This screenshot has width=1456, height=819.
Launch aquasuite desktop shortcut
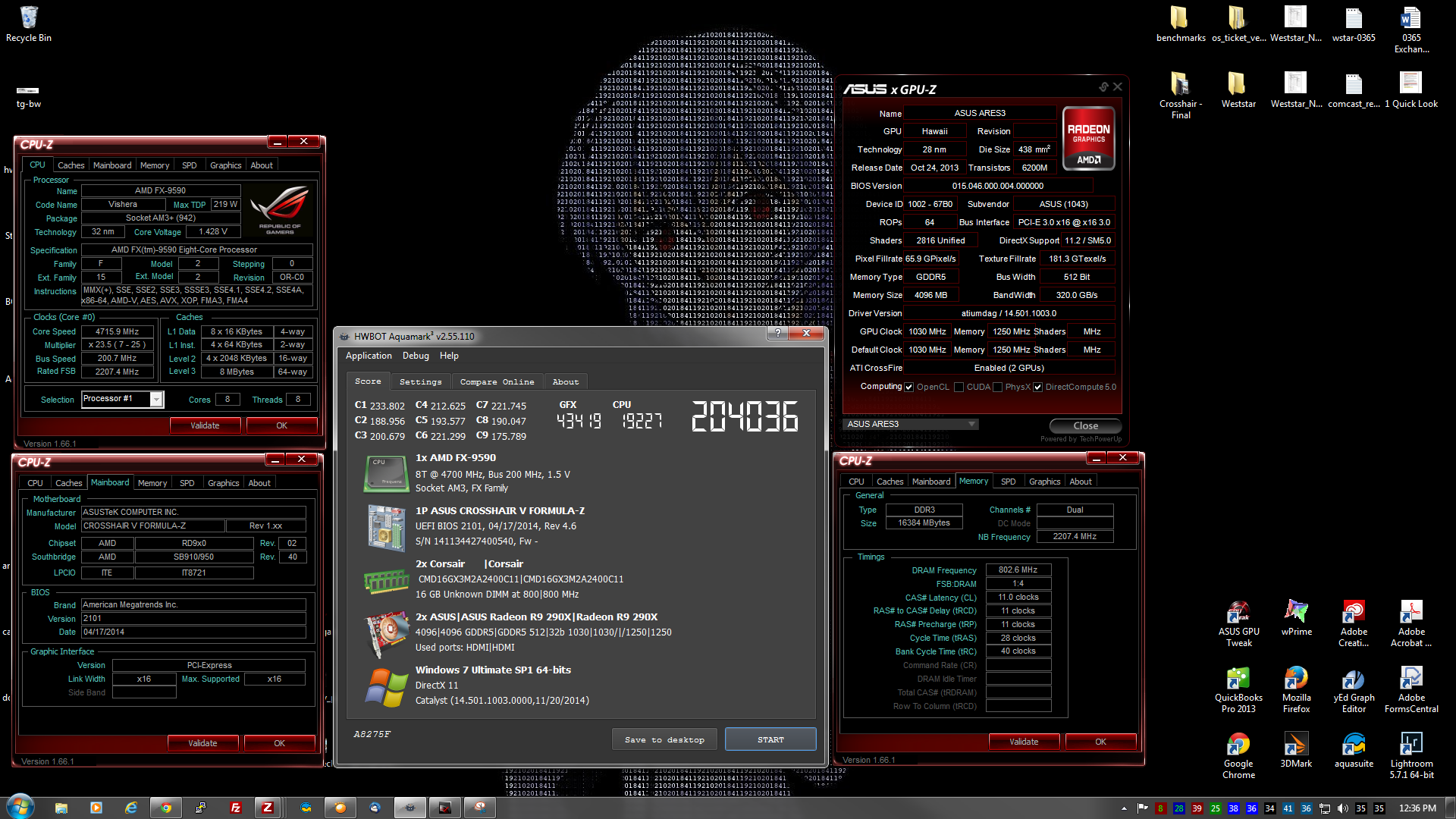point(1354,750)
